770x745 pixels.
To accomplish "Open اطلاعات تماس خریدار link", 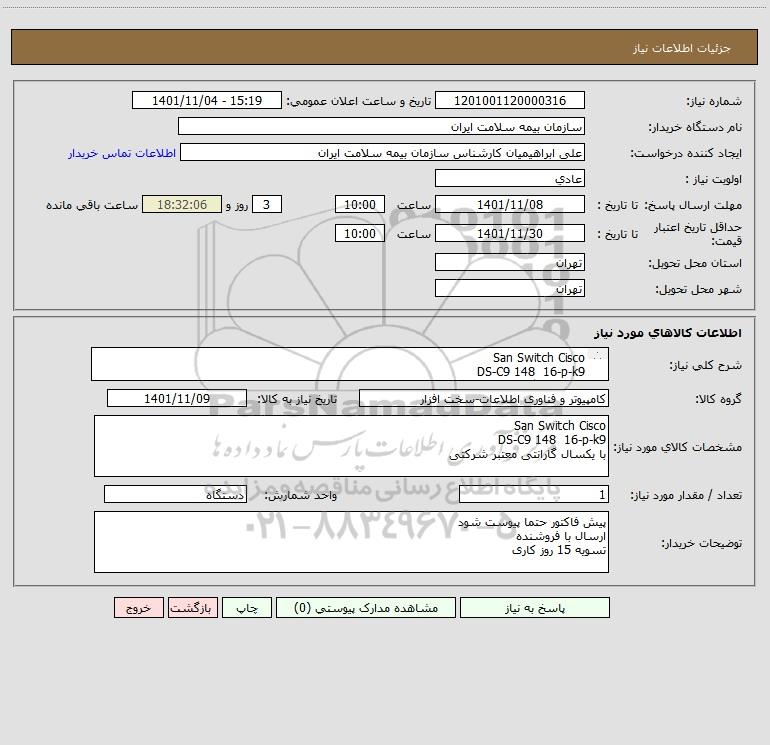I will point(122,153).
